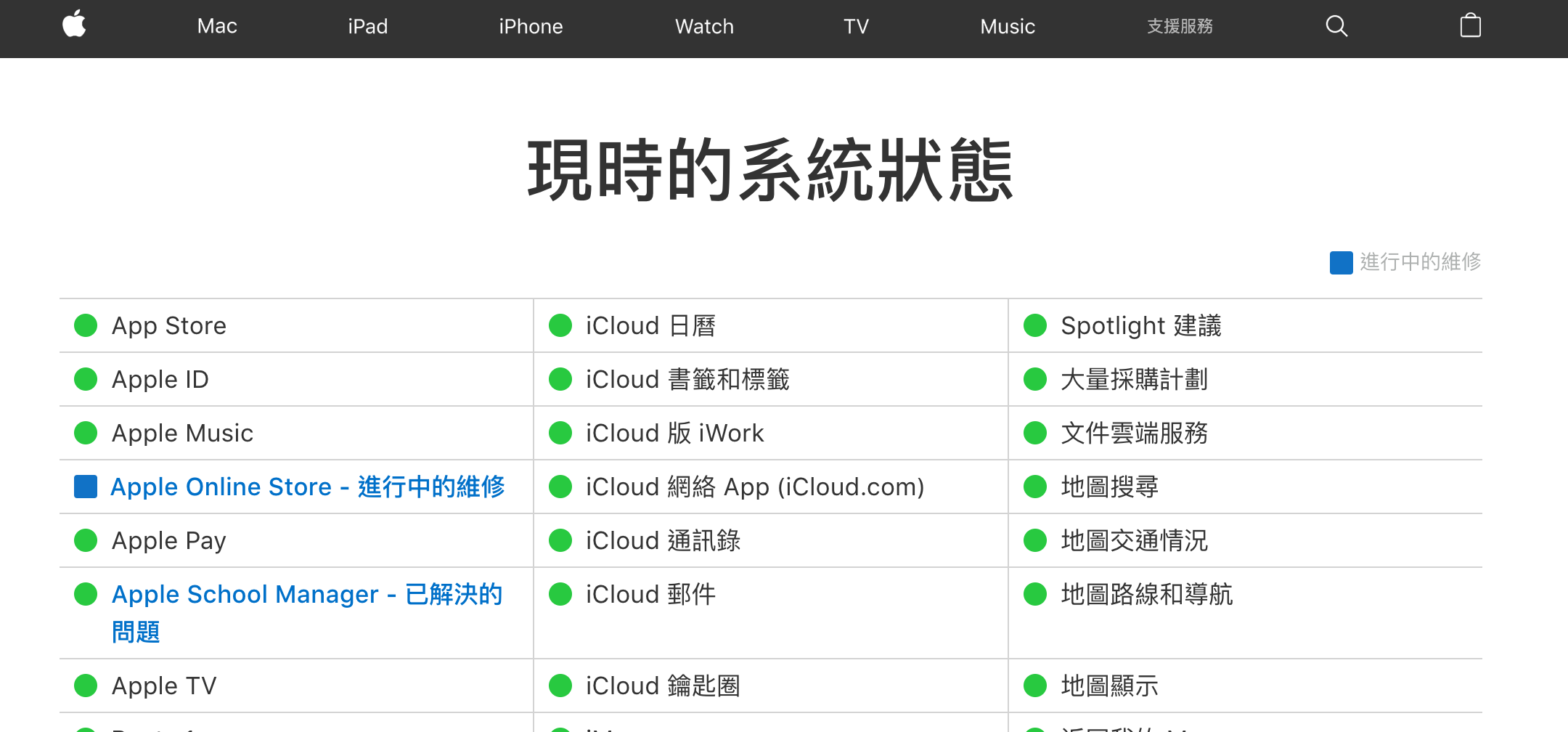Viewport: 1568px width, 732px height.
Task: Click the green dot for iCloud 版 iWork
Action: [560, 433]
